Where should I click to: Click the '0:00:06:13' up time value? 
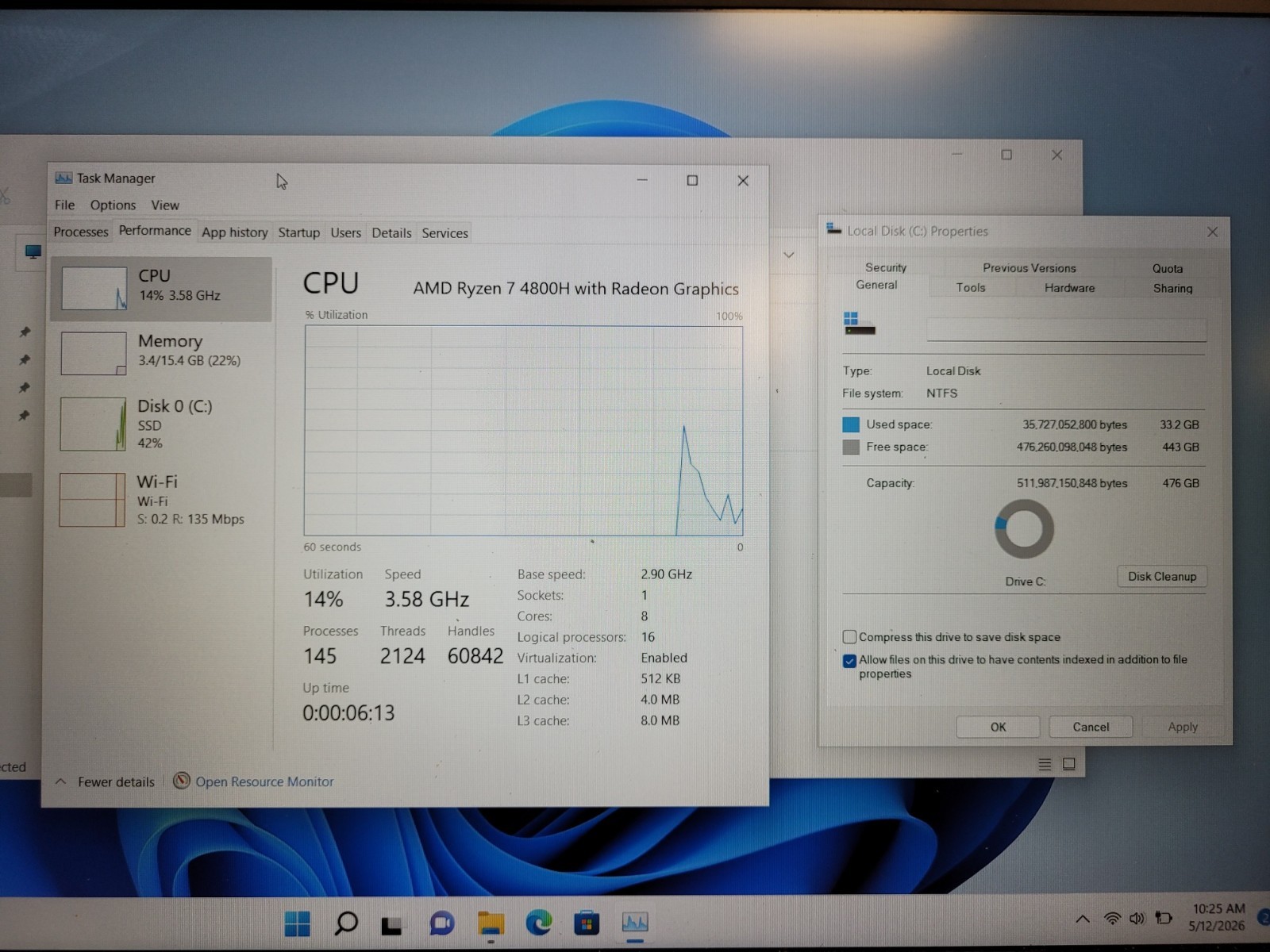pyautogui.click(x=348, y=712)
